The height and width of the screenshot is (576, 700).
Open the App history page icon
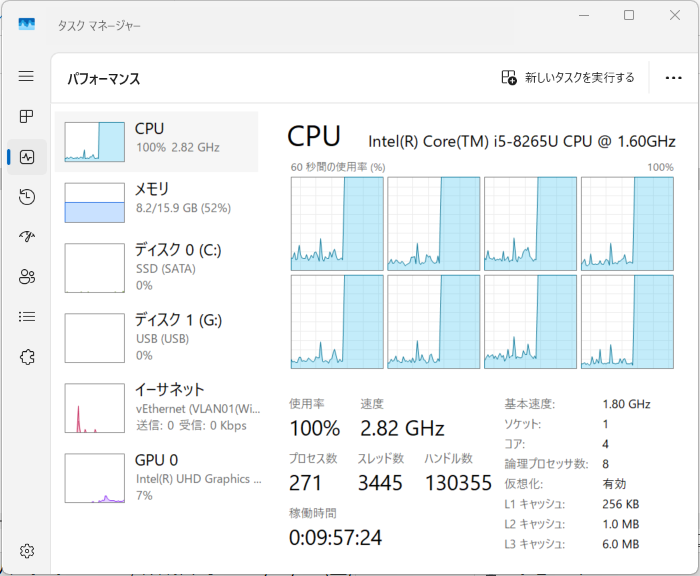point(27,197)
